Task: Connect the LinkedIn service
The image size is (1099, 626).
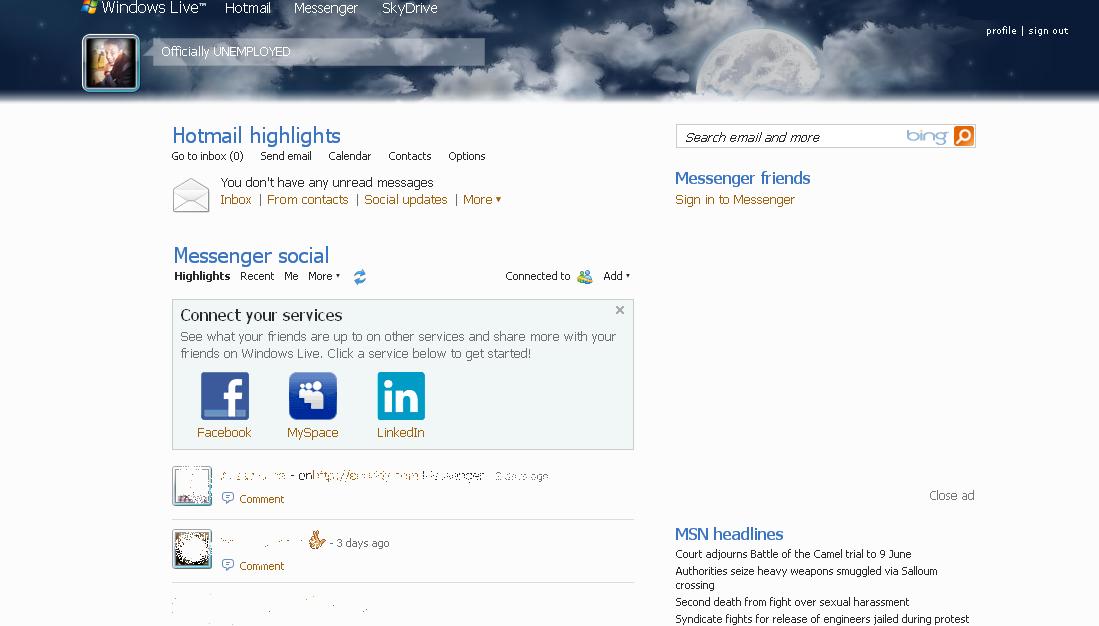Action: [x=400, y=395]
